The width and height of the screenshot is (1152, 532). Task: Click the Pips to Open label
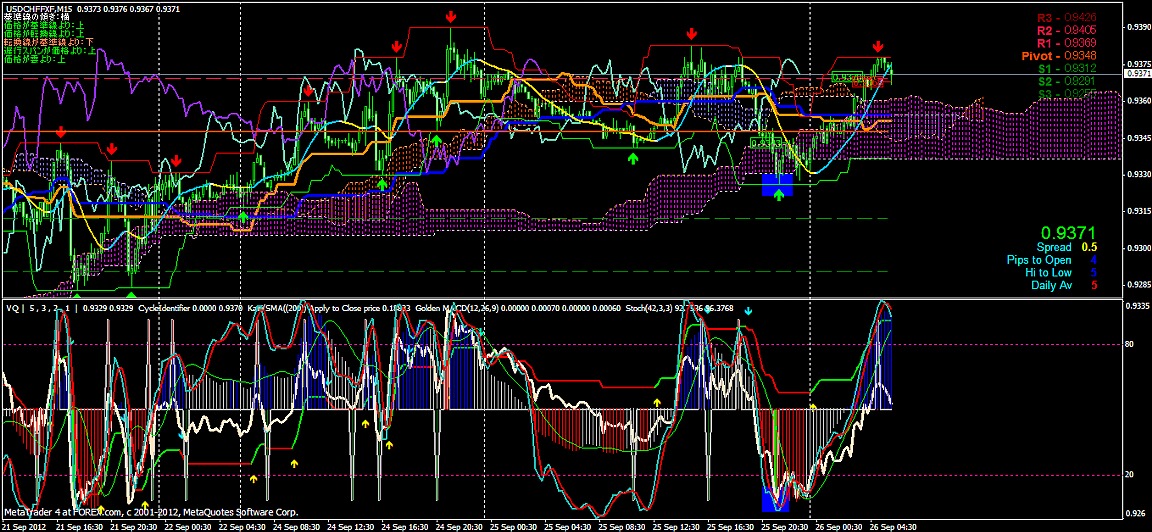point(1038,260)
